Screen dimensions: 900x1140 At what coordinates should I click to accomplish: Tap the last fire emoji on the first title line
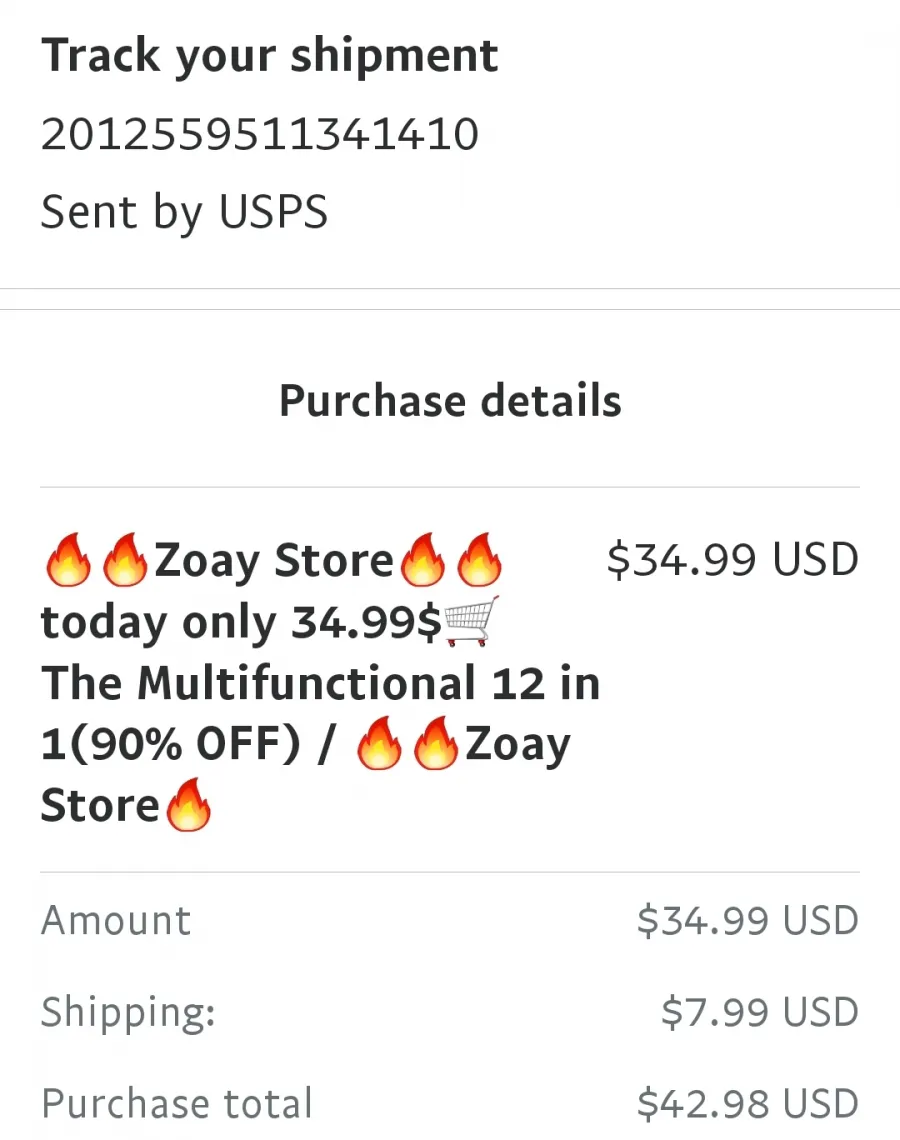(480, 560)
